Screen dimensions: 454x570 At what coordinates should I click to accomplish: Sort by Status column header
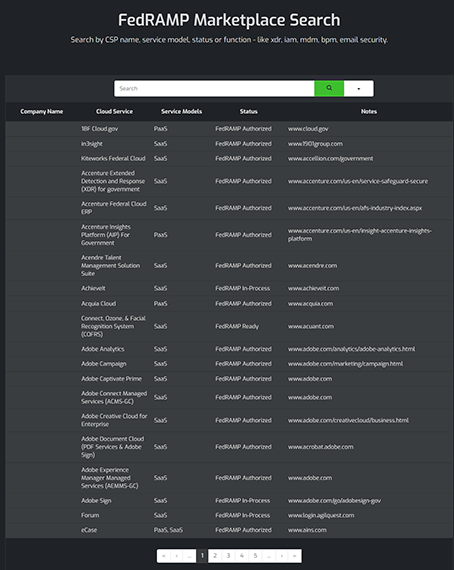point(249,111)
